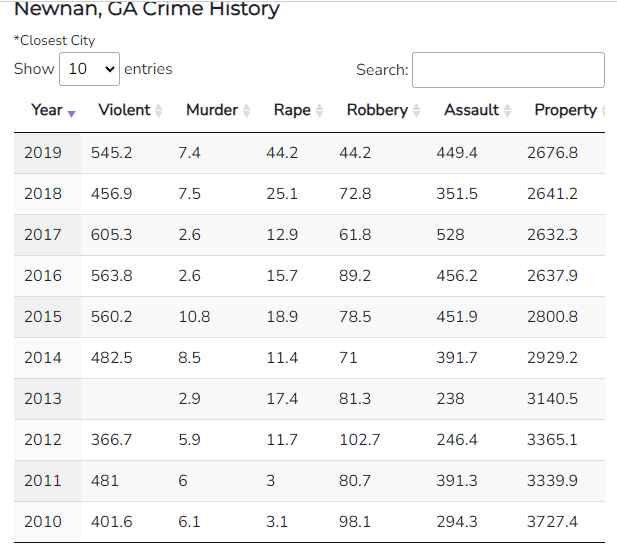The width and height of the screenshot is (617, 545).
Task: Click the sort arrows beside Violent header
Action: [x=158, y=111]
